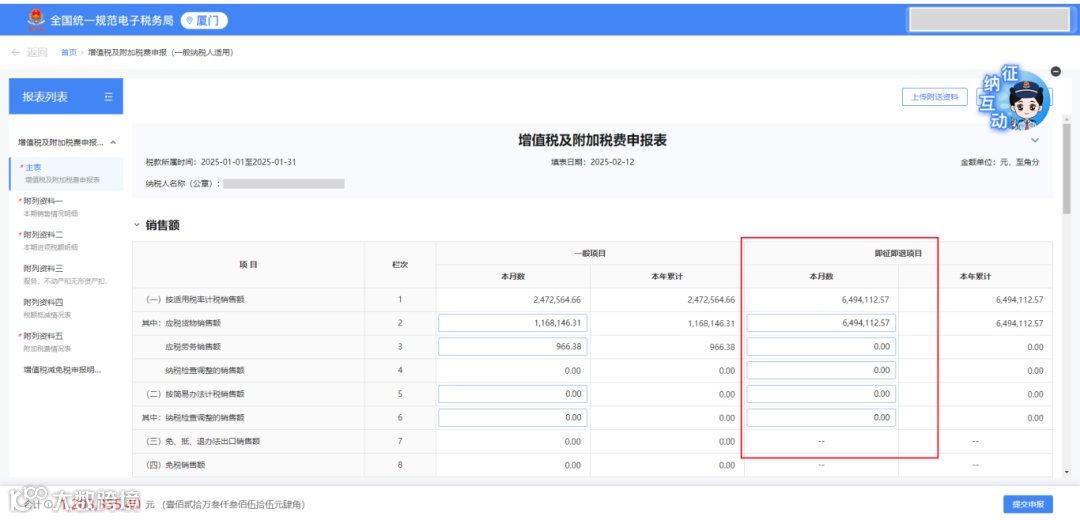This screenshot has width=1080, height=520.
Task: Edit 应税货物销售额 即征即退 本月数 field
Action: click(x=821, y=323)
